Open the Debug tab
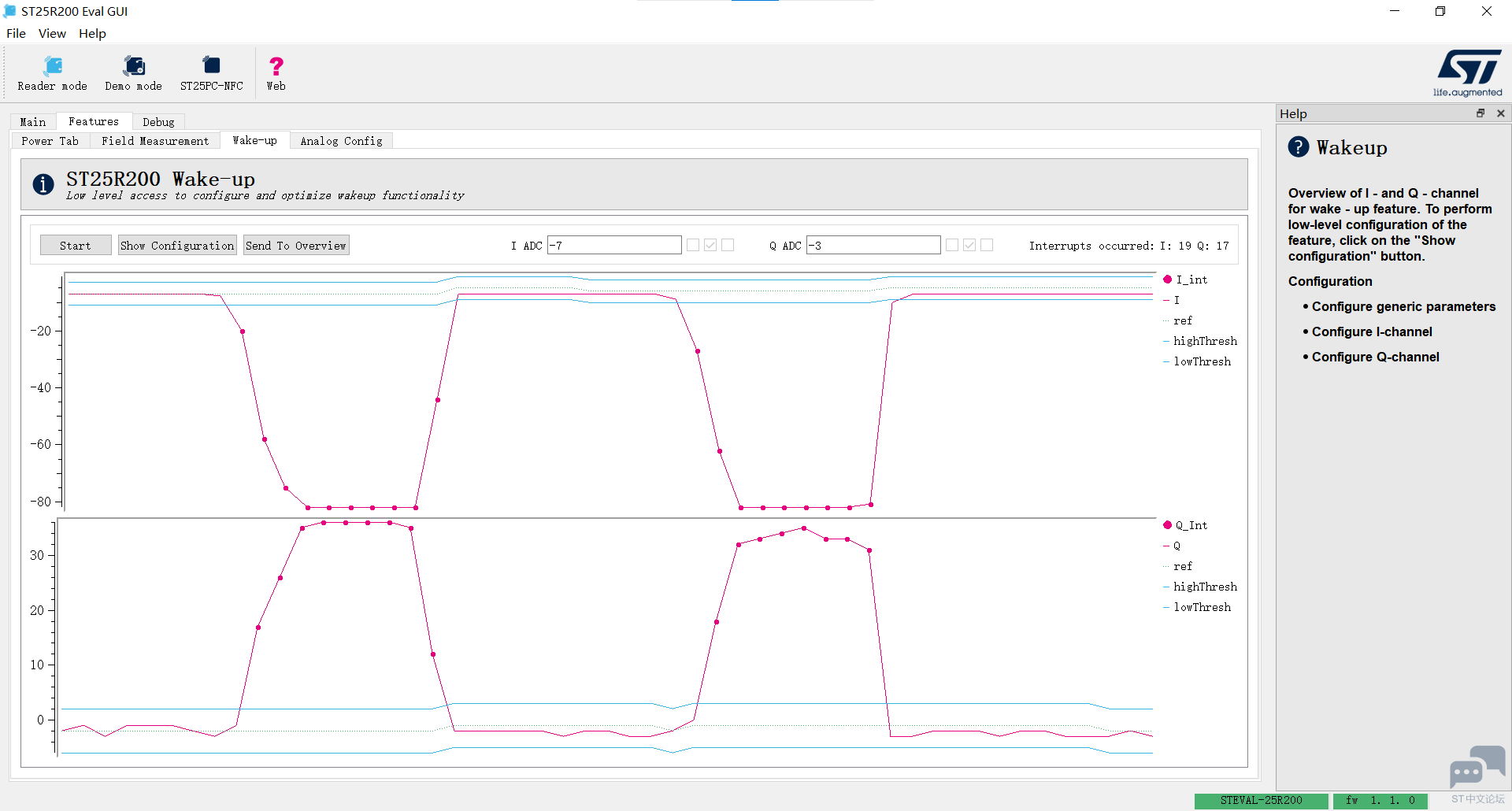Screen dimensions: 1512x811 [x=158, y=122]
